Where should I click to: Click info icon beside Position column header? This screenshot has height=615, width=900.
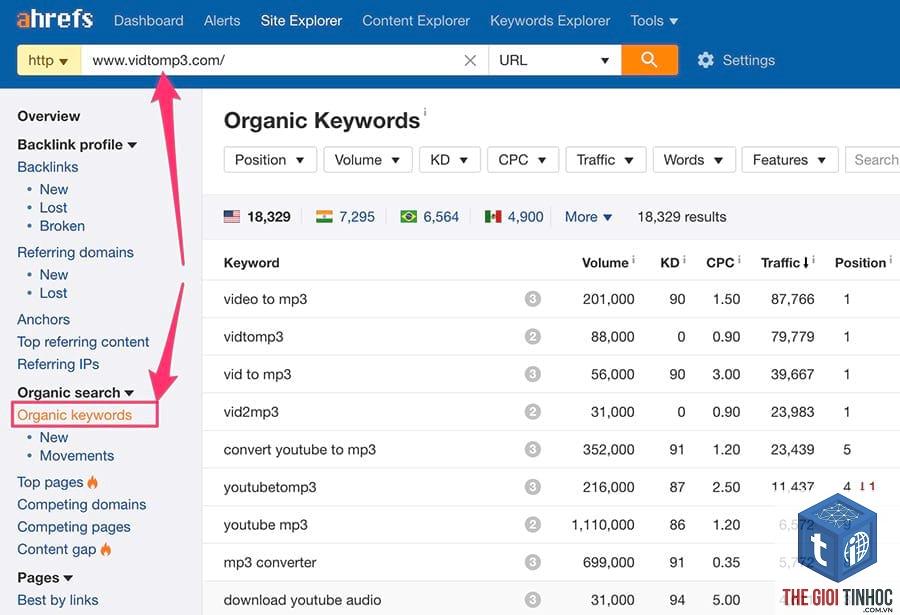[891, 260]
